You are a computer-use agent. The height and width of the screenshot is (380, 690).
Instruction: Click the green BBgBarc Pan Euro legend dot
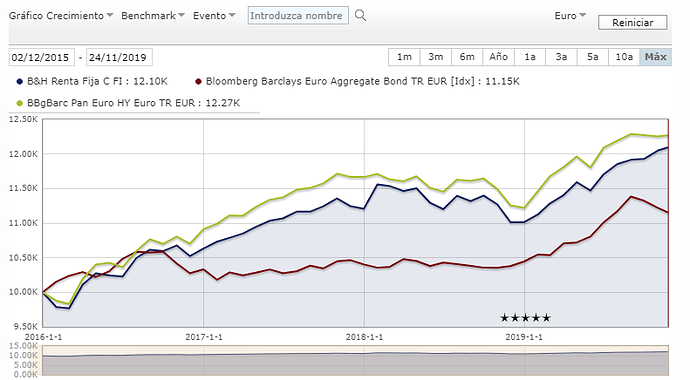[x=19, y=103]
